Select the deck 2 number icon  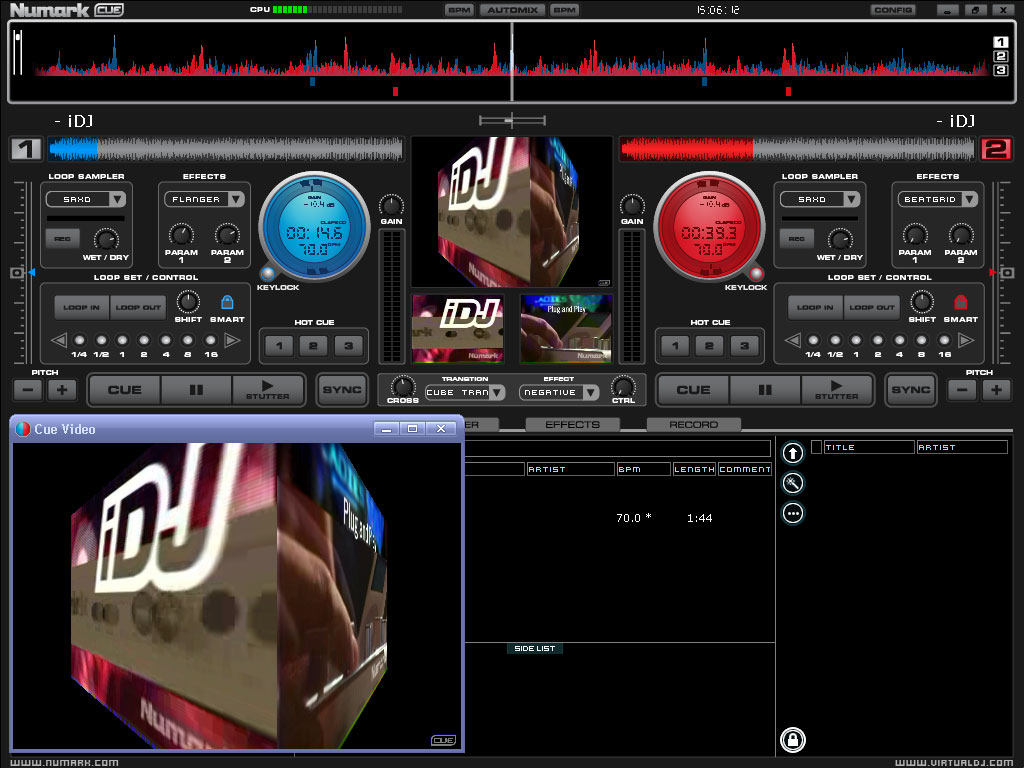tap(996, 149)
